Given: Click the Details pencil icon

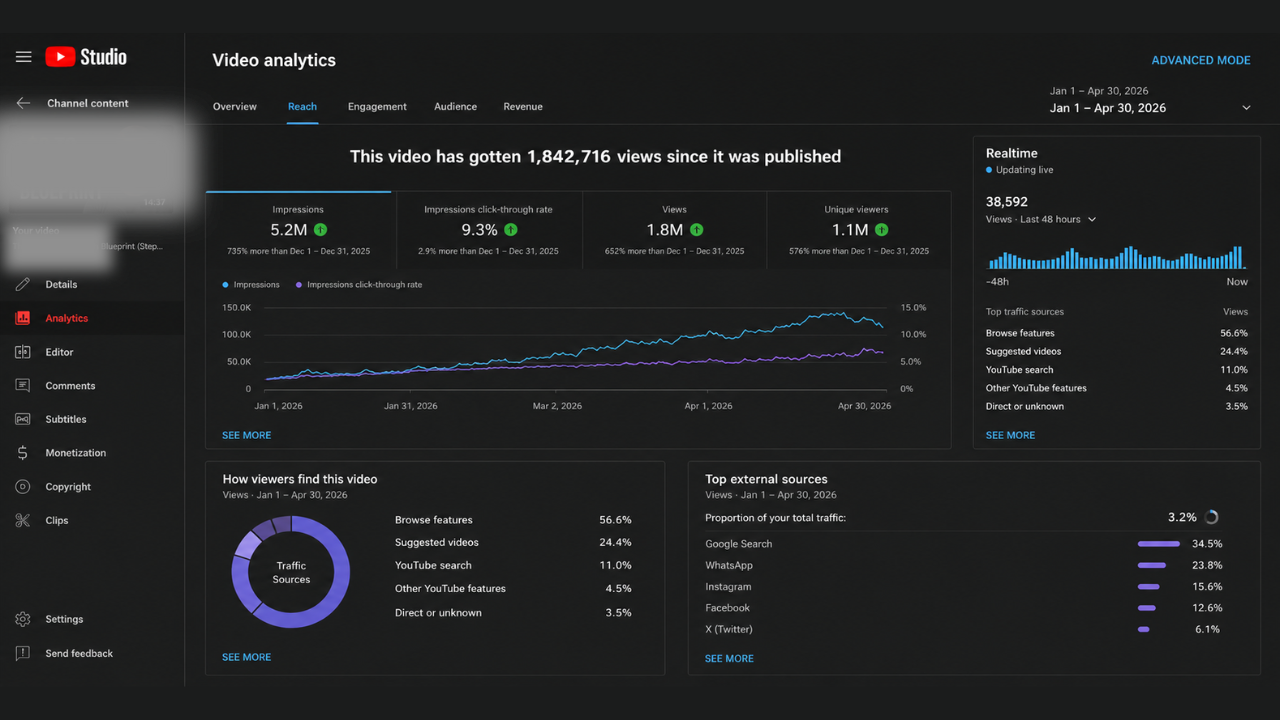Looking at the screenshot, I should [x=23, y=284].
